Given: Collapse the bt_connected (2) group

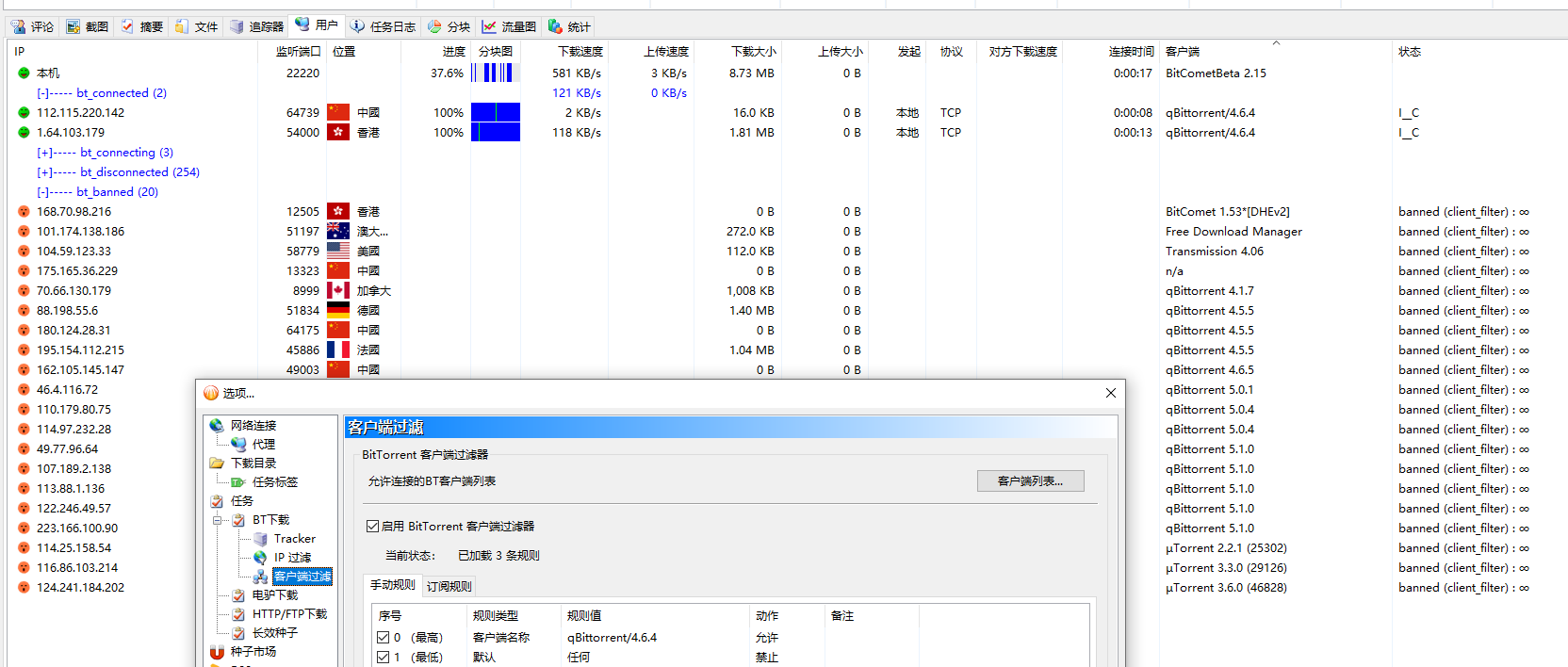Looking at the screenshot, I should (x=42, y=92).
